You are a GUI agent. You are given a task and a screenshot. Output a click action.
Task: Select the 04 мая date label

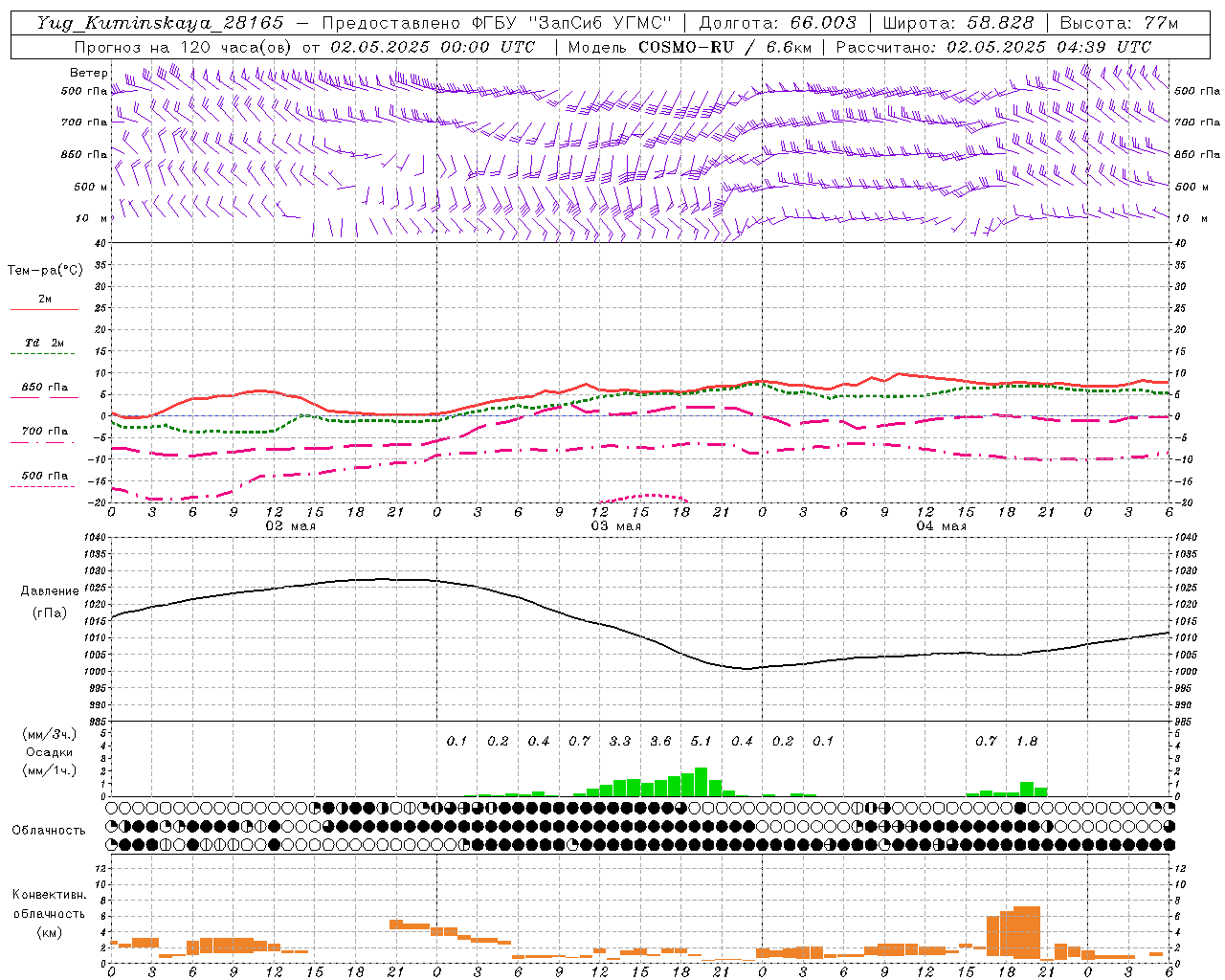pos(941,526)
